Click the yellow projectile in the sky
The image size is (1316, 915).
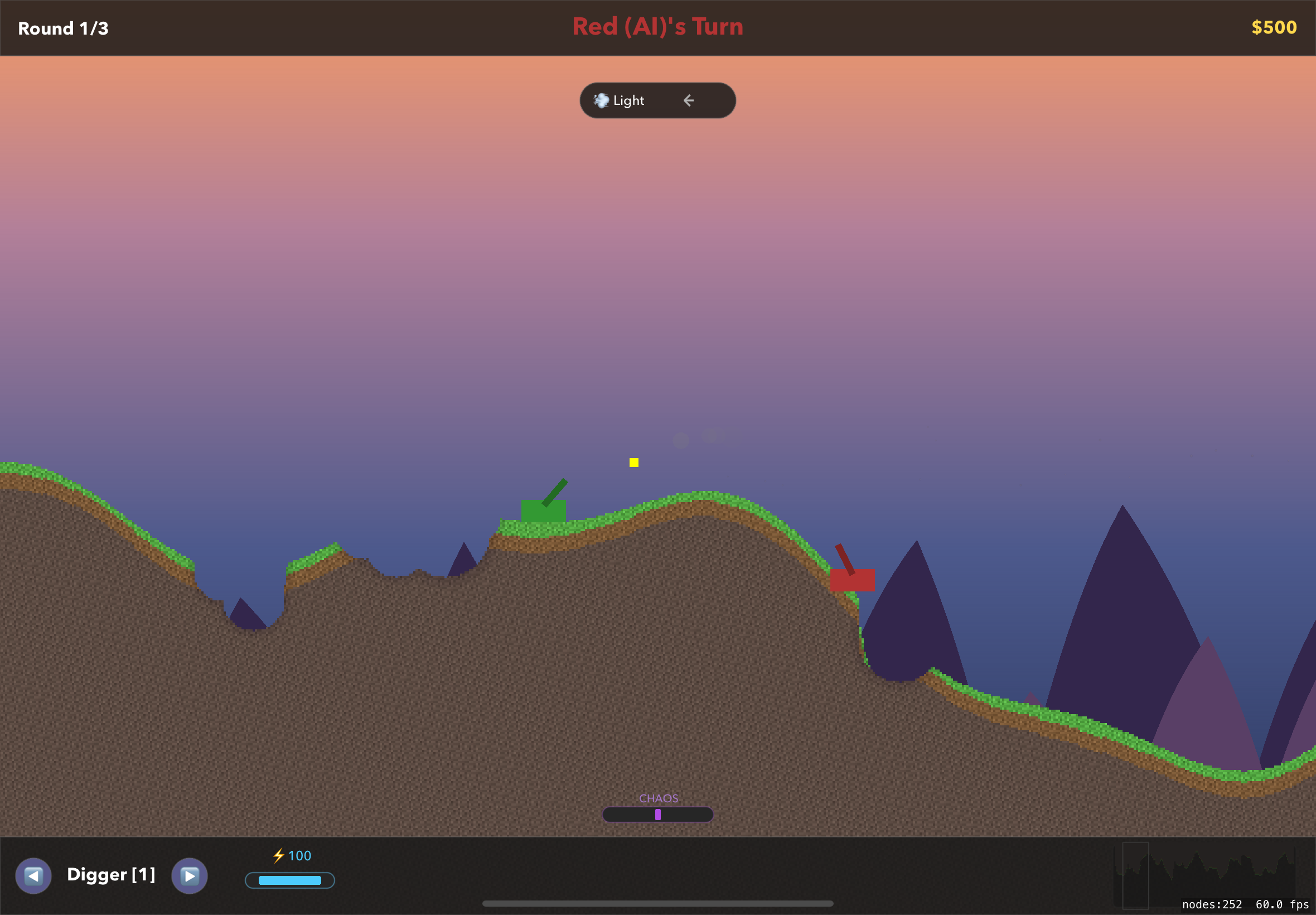pyautogui.click(x=633, y=463)
